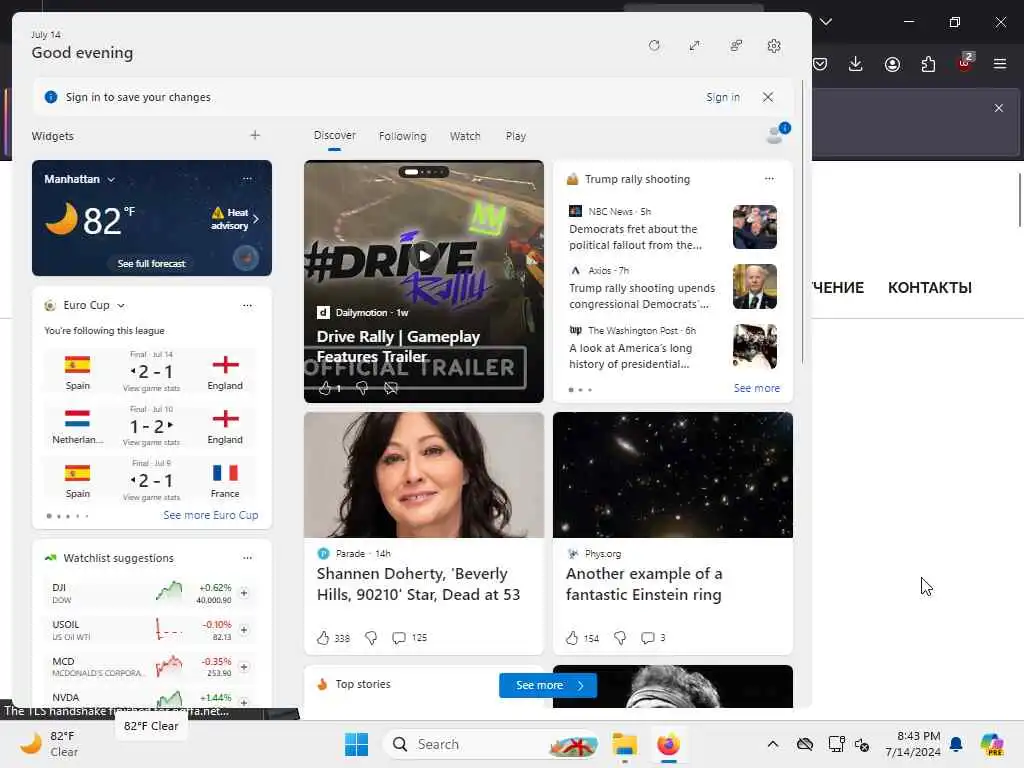The width and height of the screenshot is (1024, 768).
Task: Click Sign in link in banner
Action: (722, 97)
